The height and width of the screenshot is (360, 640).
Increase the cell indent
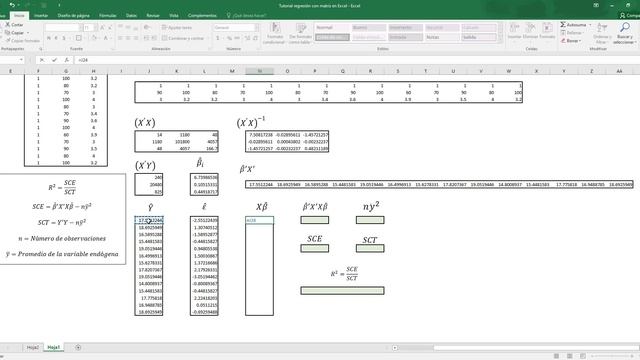click(x=154, y=38)
